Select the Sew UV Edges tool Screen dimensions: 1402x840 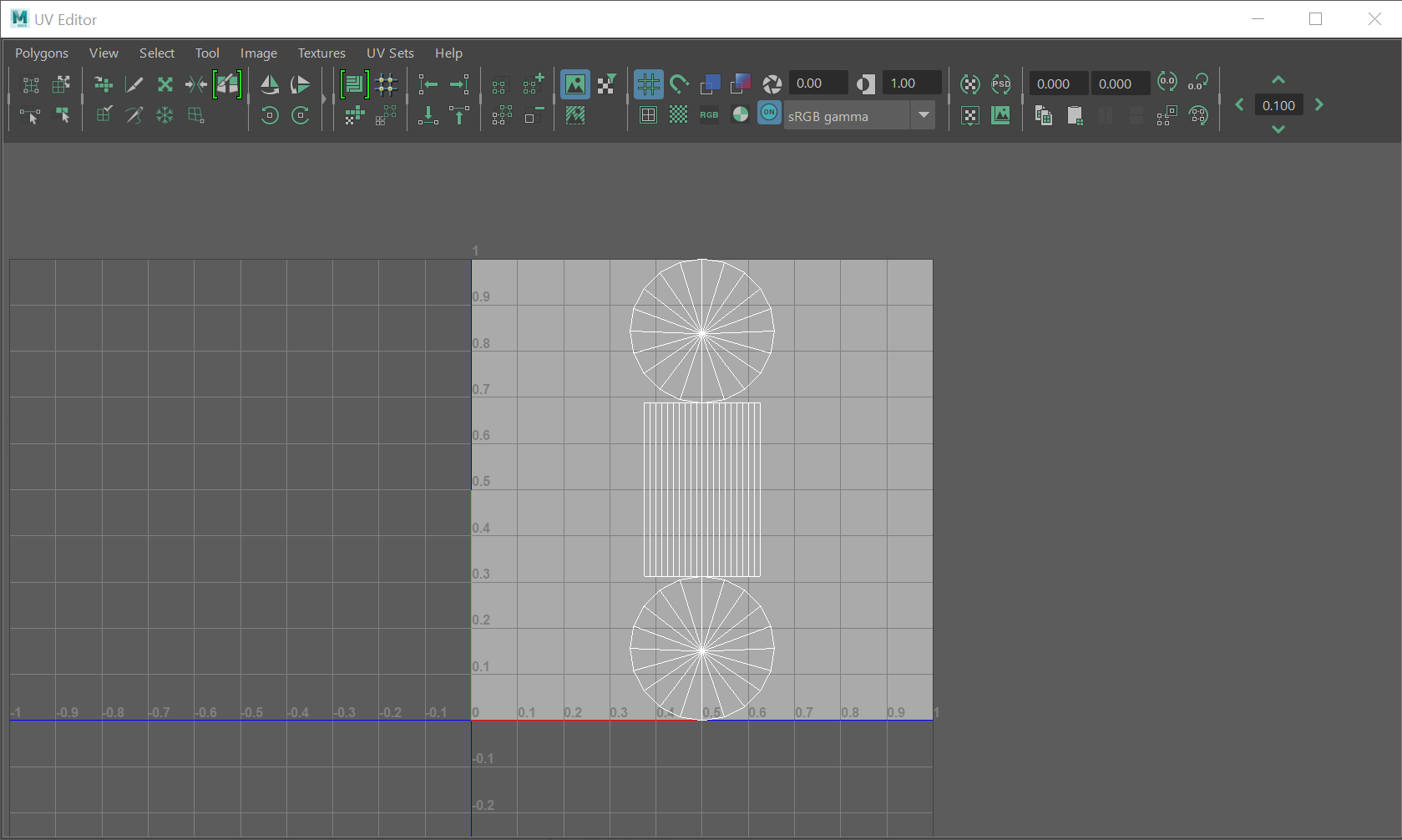point(134,115)
